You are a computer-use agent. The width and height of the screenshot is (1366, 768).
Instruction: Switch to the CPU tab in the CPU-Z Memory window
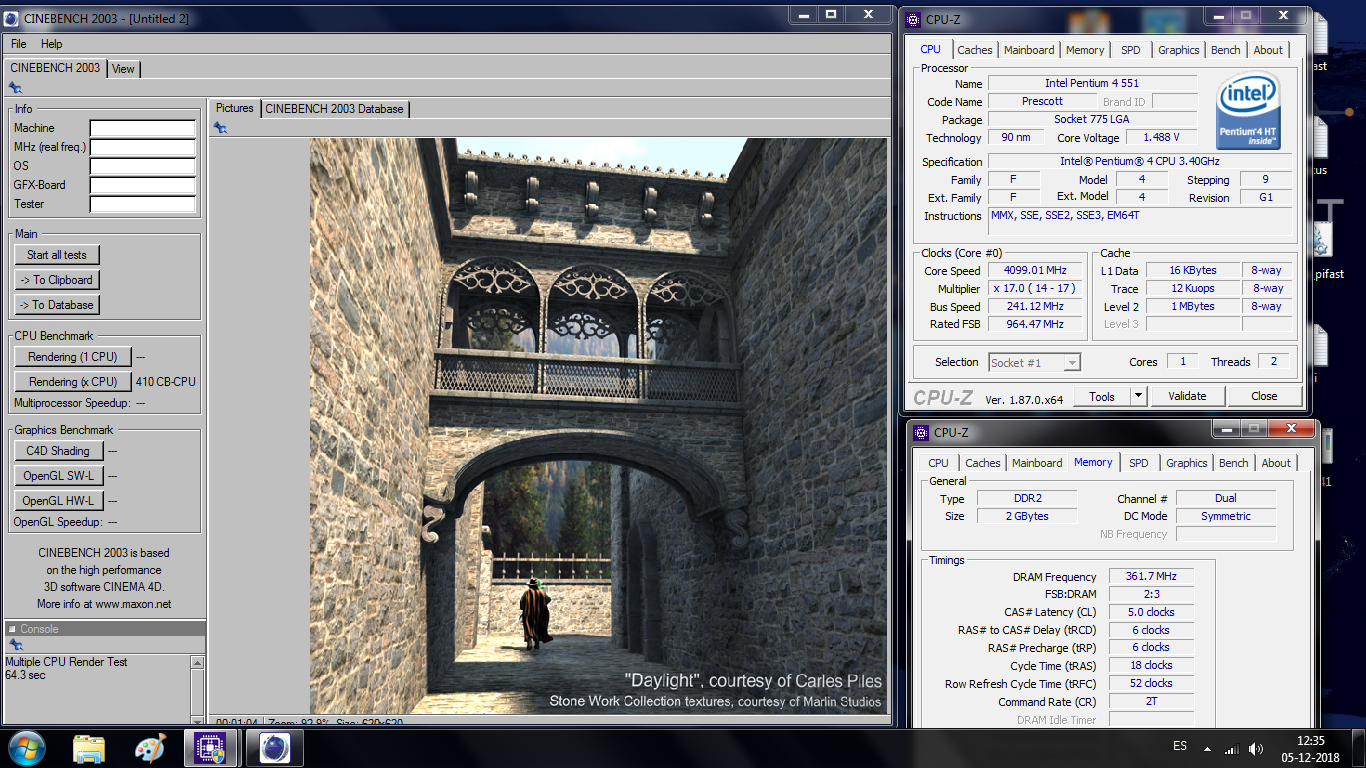click(938, 463)
